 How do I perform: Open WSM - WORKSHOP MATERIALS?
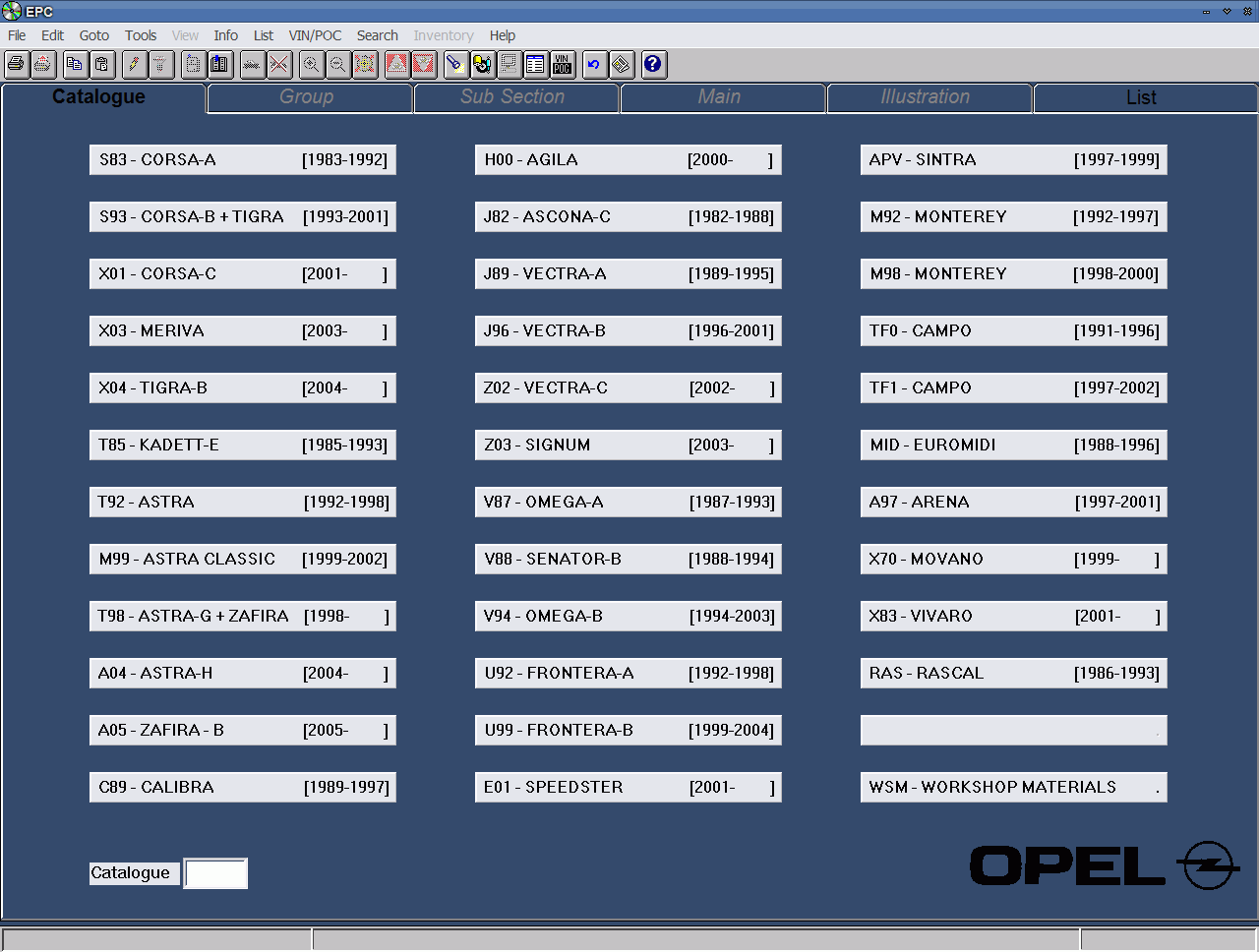[1014, 788]
